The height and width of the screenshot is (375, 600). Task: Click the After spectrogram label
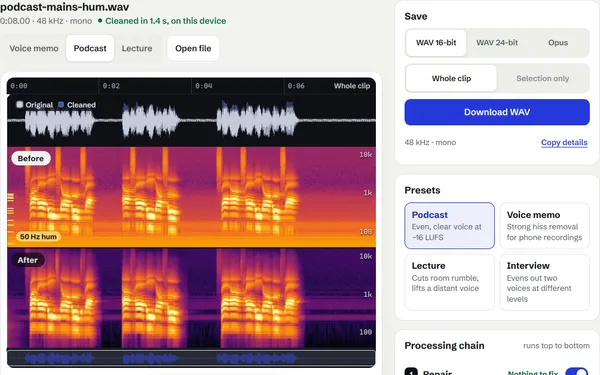coord(28,260)
